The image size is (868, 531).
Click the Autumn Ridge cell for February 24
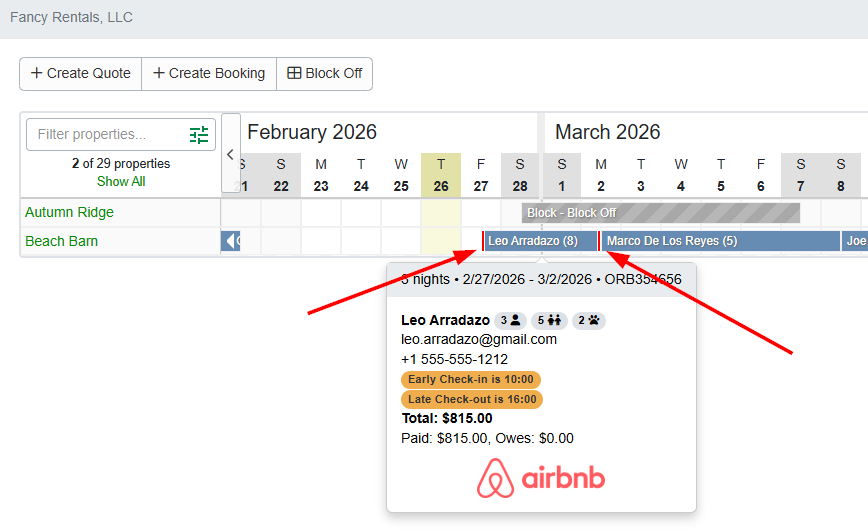pyautogui.click(x=361, y=213)
